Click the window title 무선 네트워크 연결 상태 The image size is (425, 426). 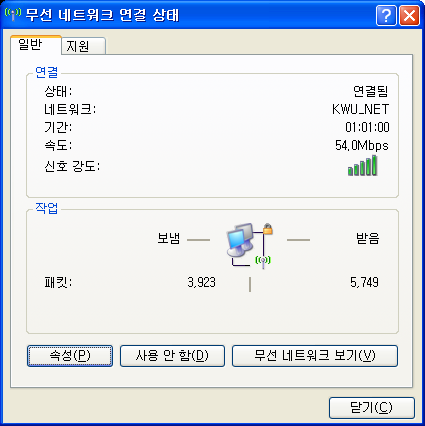(x=103, y=15)
